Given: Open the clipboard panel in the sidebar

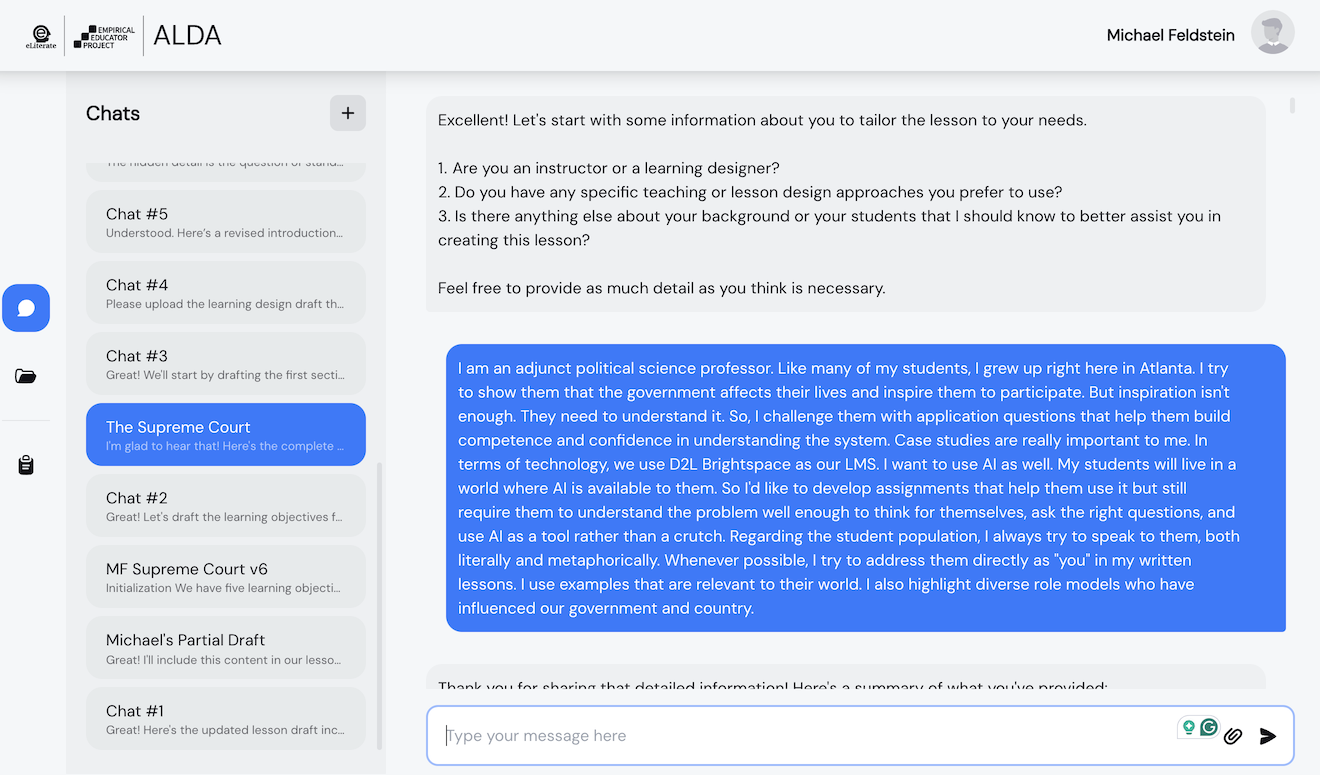Looking at the screenshot, I should click(x=26, y=464).
